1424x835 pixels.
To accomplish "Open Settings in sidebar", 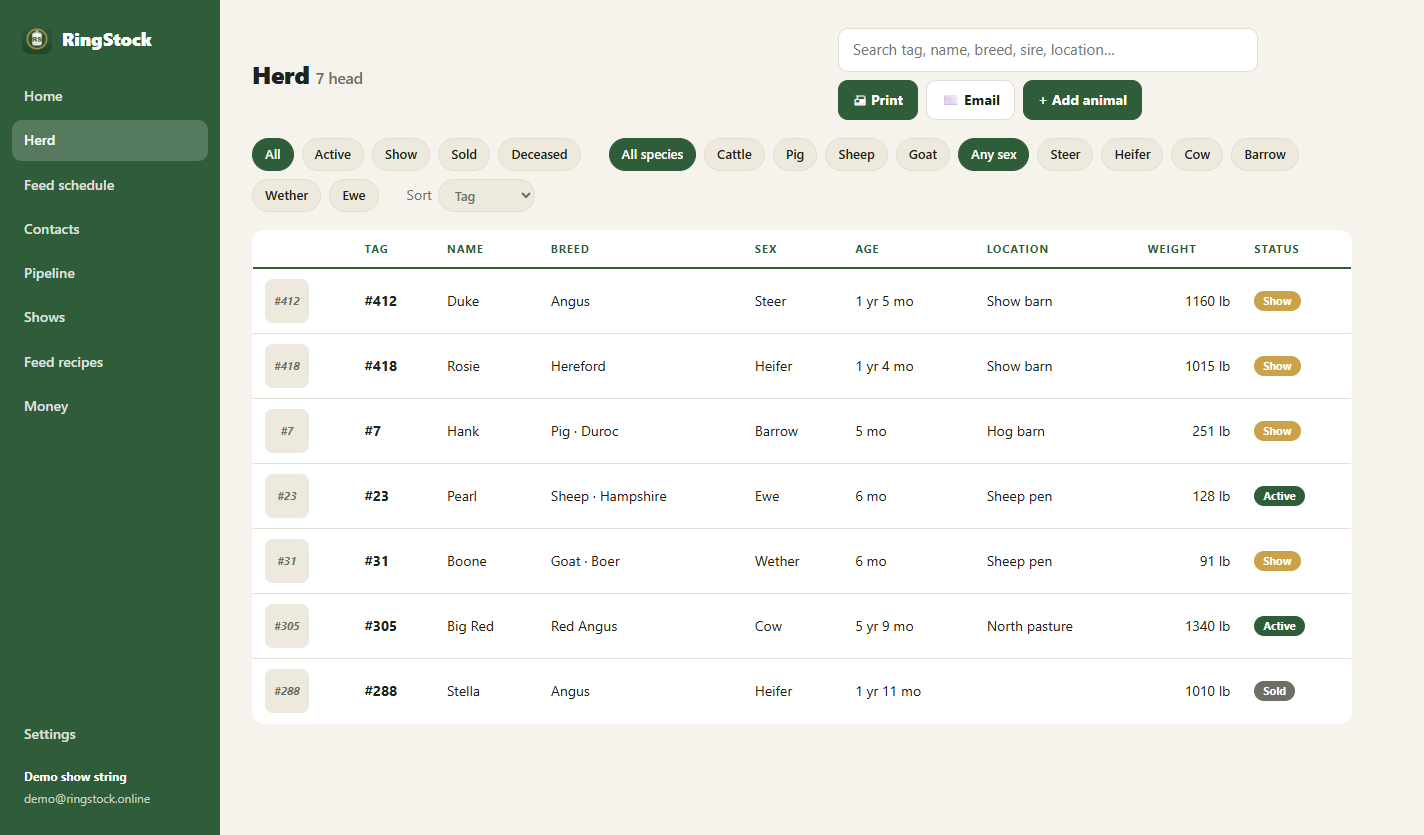I will click(x=110, y=734).
